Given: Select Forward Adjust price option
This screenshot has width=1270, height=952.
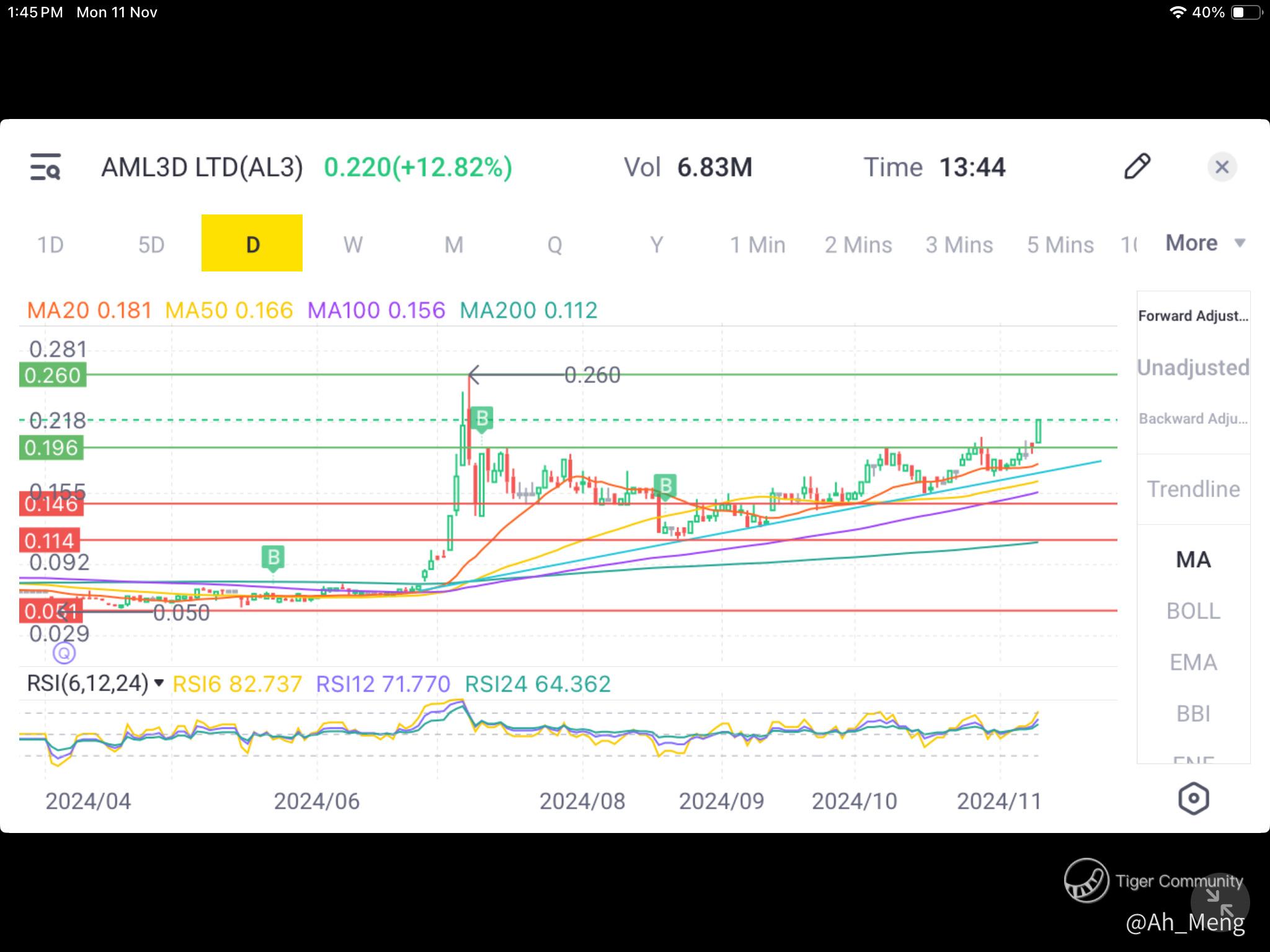Looking at the screenshot, I should [1193, 316].
